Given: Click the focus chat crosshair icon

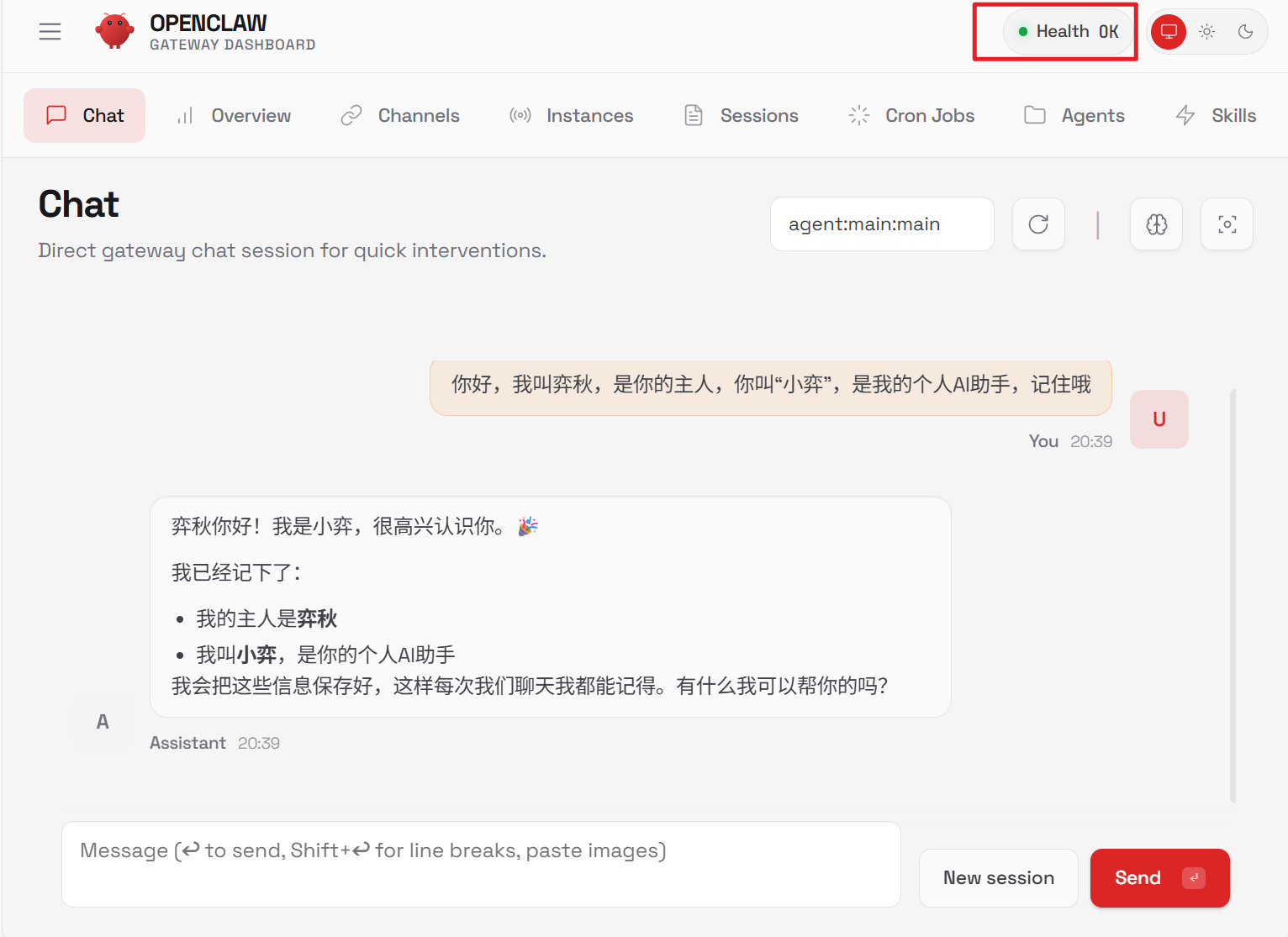Looking at the screenshot, I should tap(1227, 224).
